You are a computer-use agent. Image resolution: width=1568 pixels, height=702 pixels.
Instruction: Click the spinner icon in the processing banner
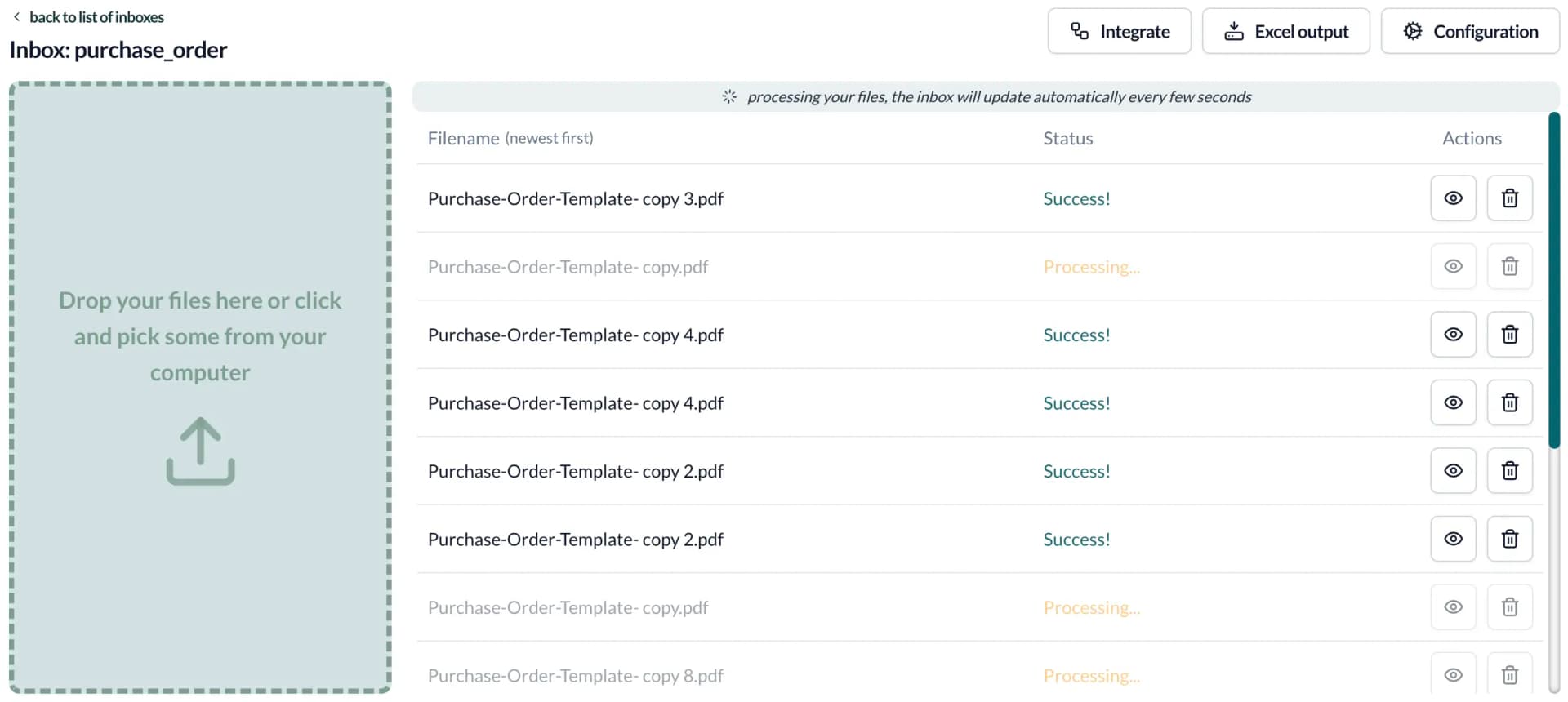pos(728,96)
